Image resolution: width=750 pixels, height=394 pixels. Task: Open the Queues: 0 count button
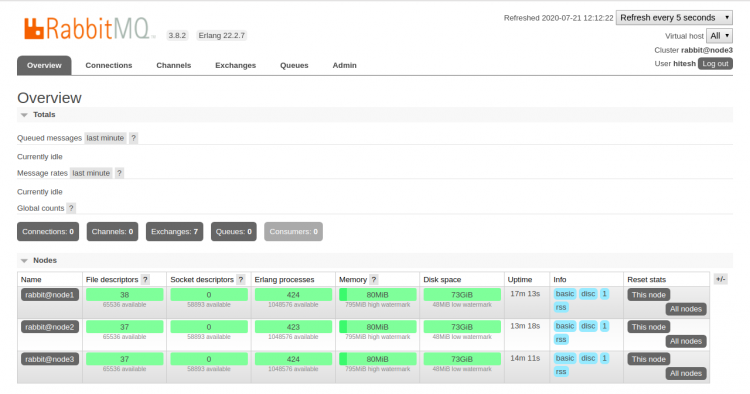[233, 231]
